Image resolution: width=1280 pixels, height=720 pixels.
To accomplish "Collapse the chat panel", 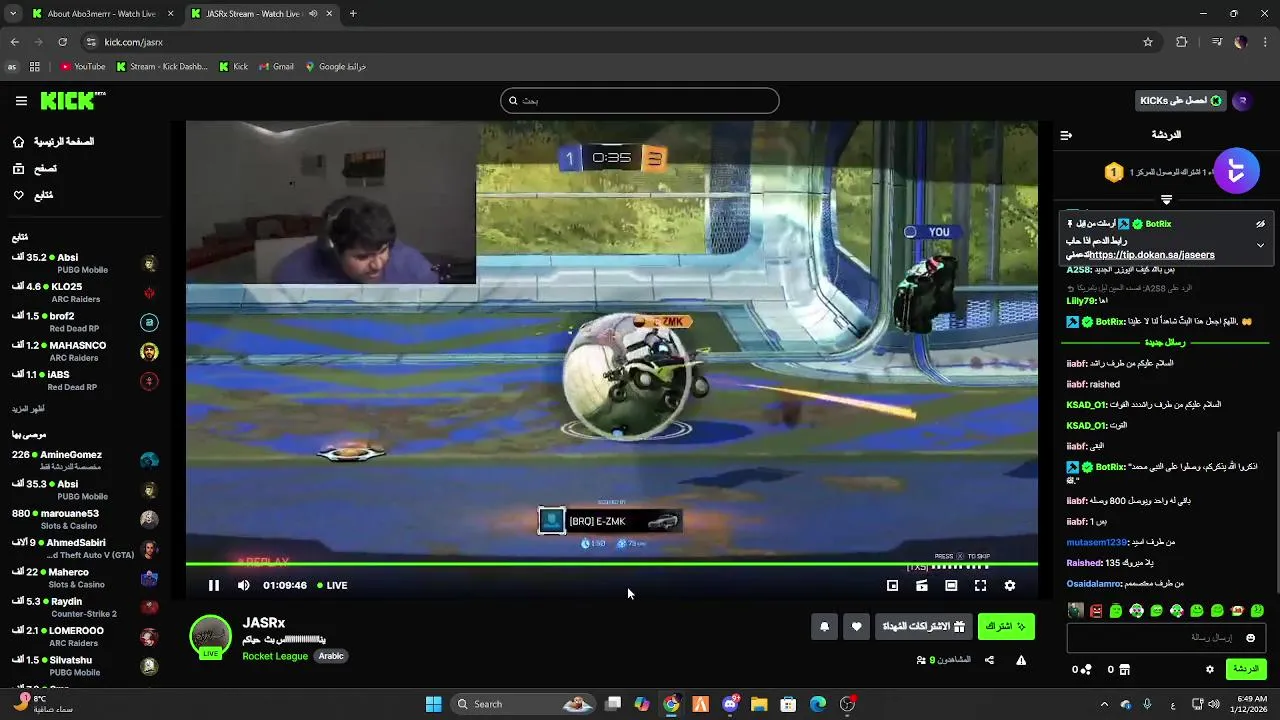I will 1066,135.
